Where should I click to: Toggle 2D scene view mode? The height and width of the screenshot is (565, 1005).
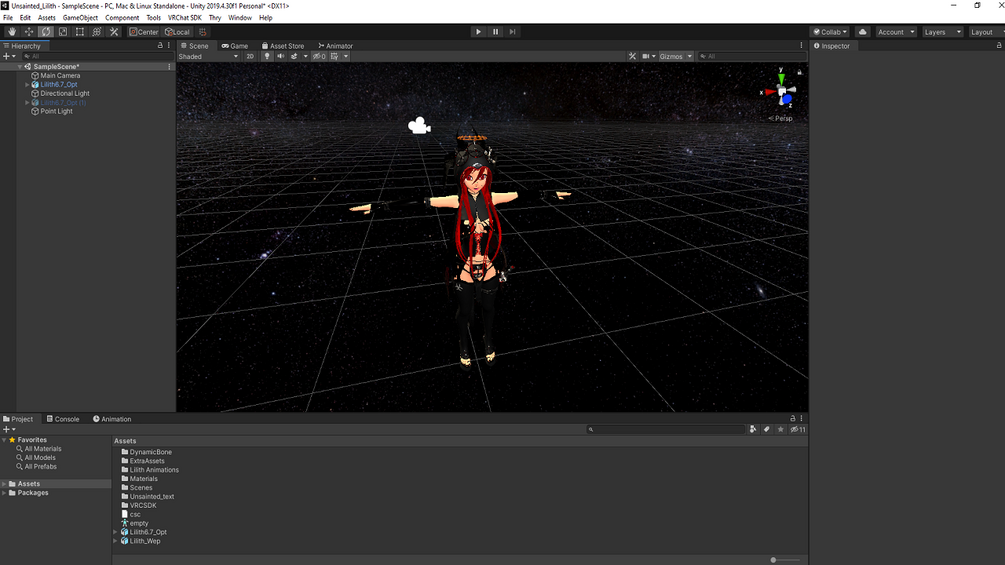click(250, 56)
